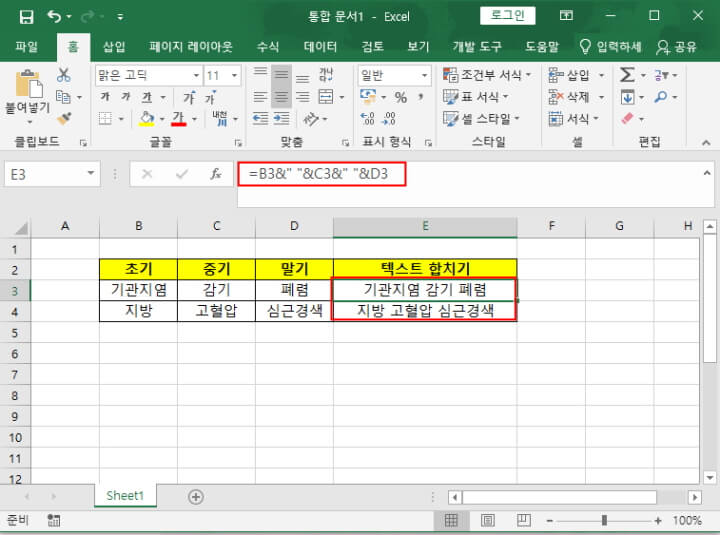Viewport: 720px width, 535px height.
Task: Align text to bottom
Action: tap(302, 77)
